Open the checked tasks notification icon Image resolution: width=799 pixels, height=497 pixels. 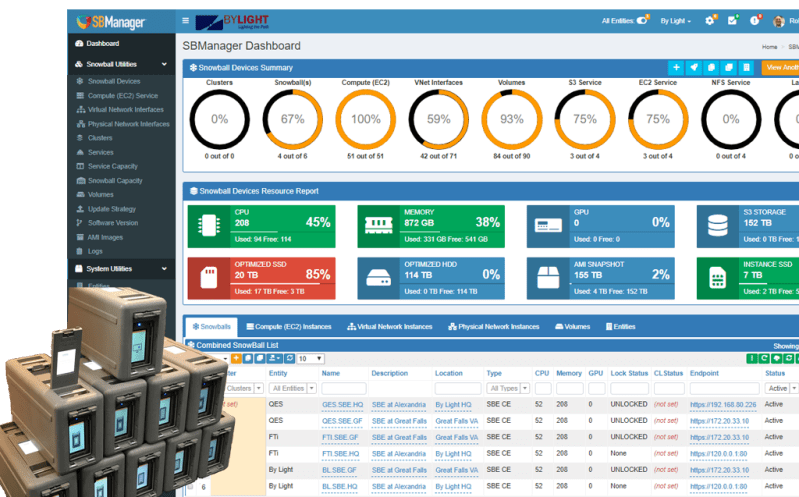732,21
